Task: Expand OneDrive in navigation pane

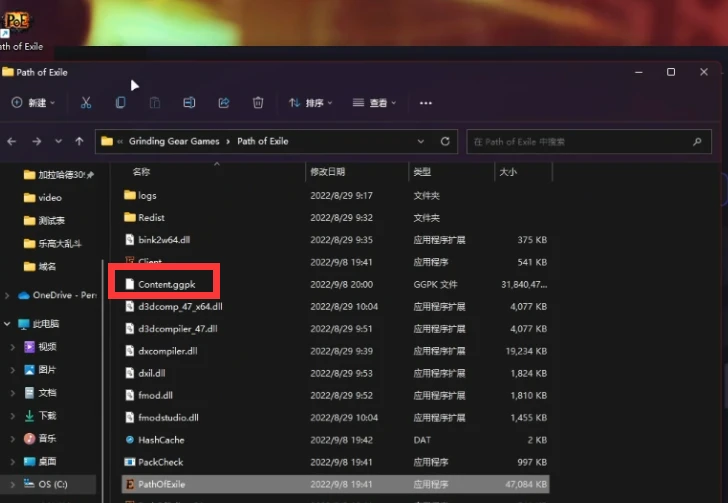Action: [7, 295]
